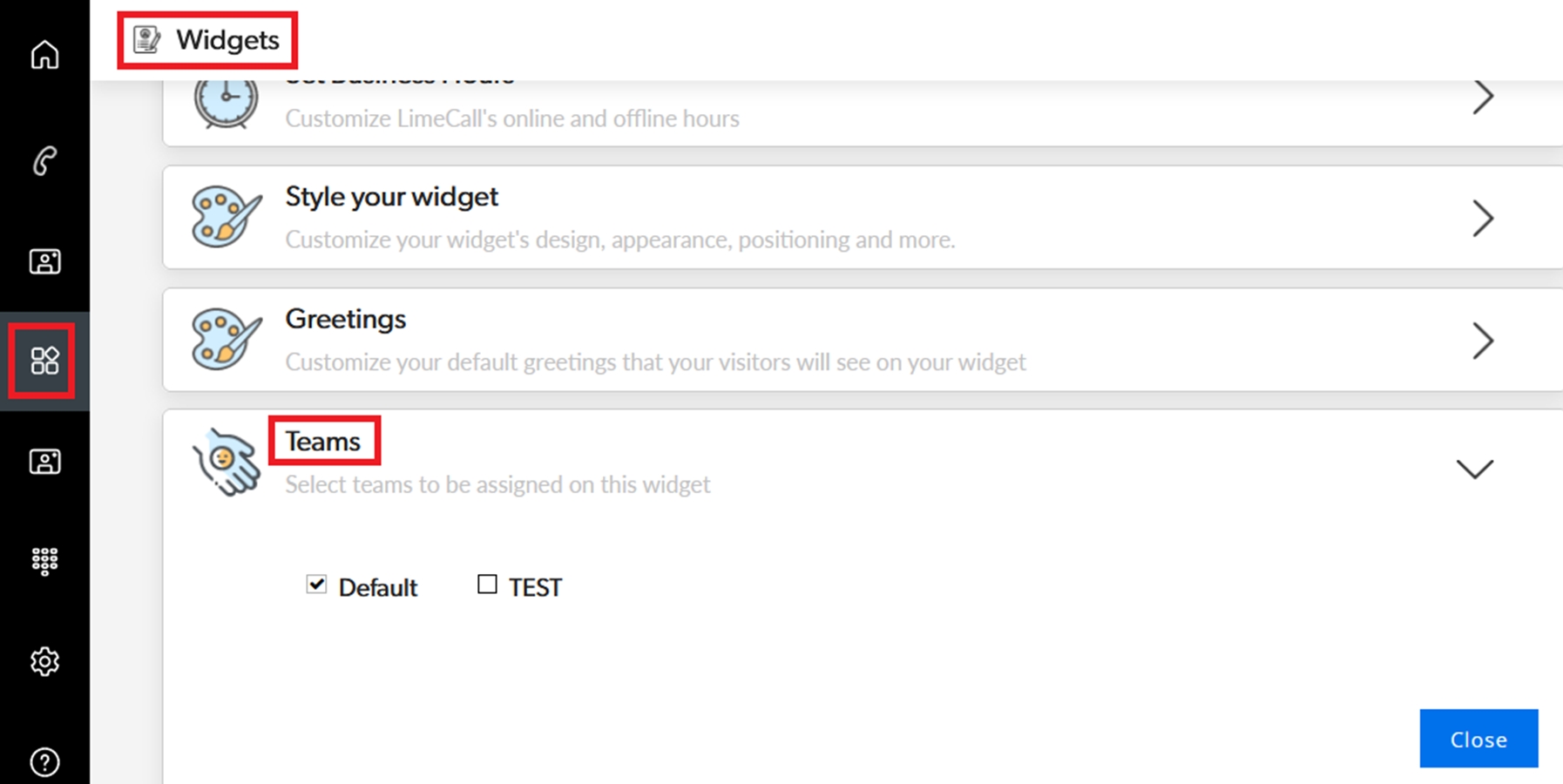Check the TEST team checkbox

click(x=487, y=585)
